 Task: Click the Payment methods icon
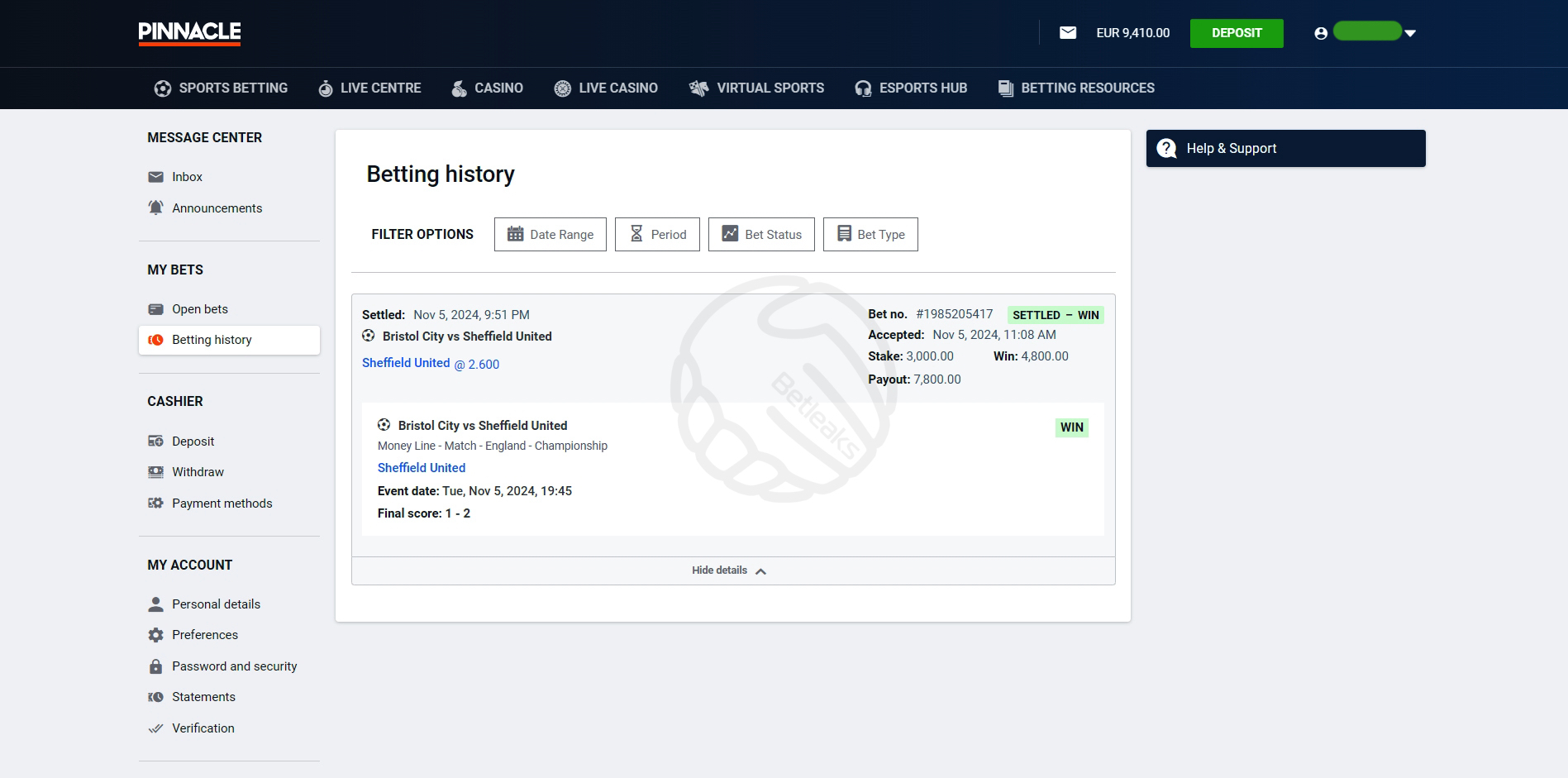pyautogui.click(x=155, y=503)
